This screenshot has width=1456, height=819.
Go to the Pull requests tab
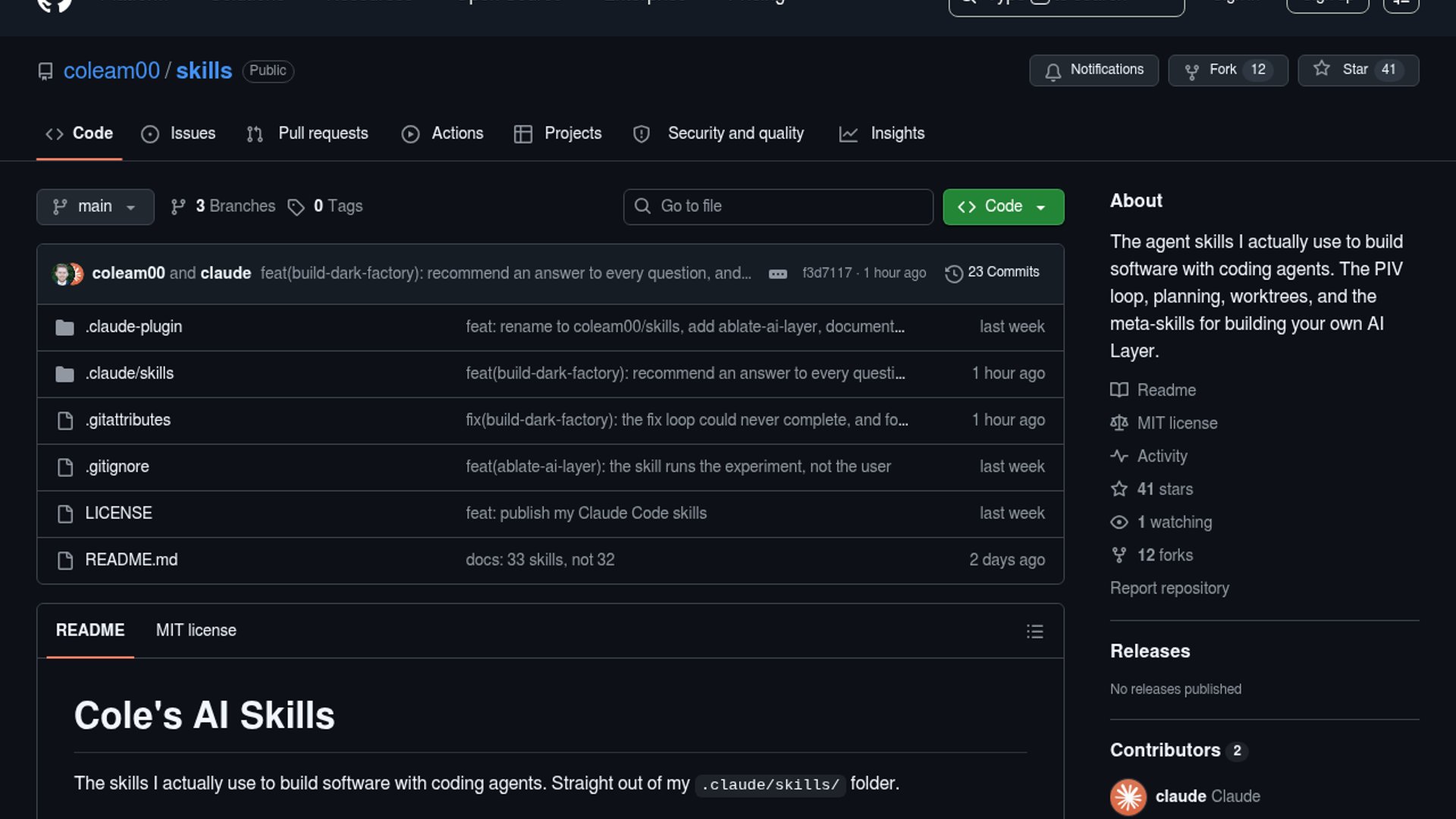tap(307, 133)
